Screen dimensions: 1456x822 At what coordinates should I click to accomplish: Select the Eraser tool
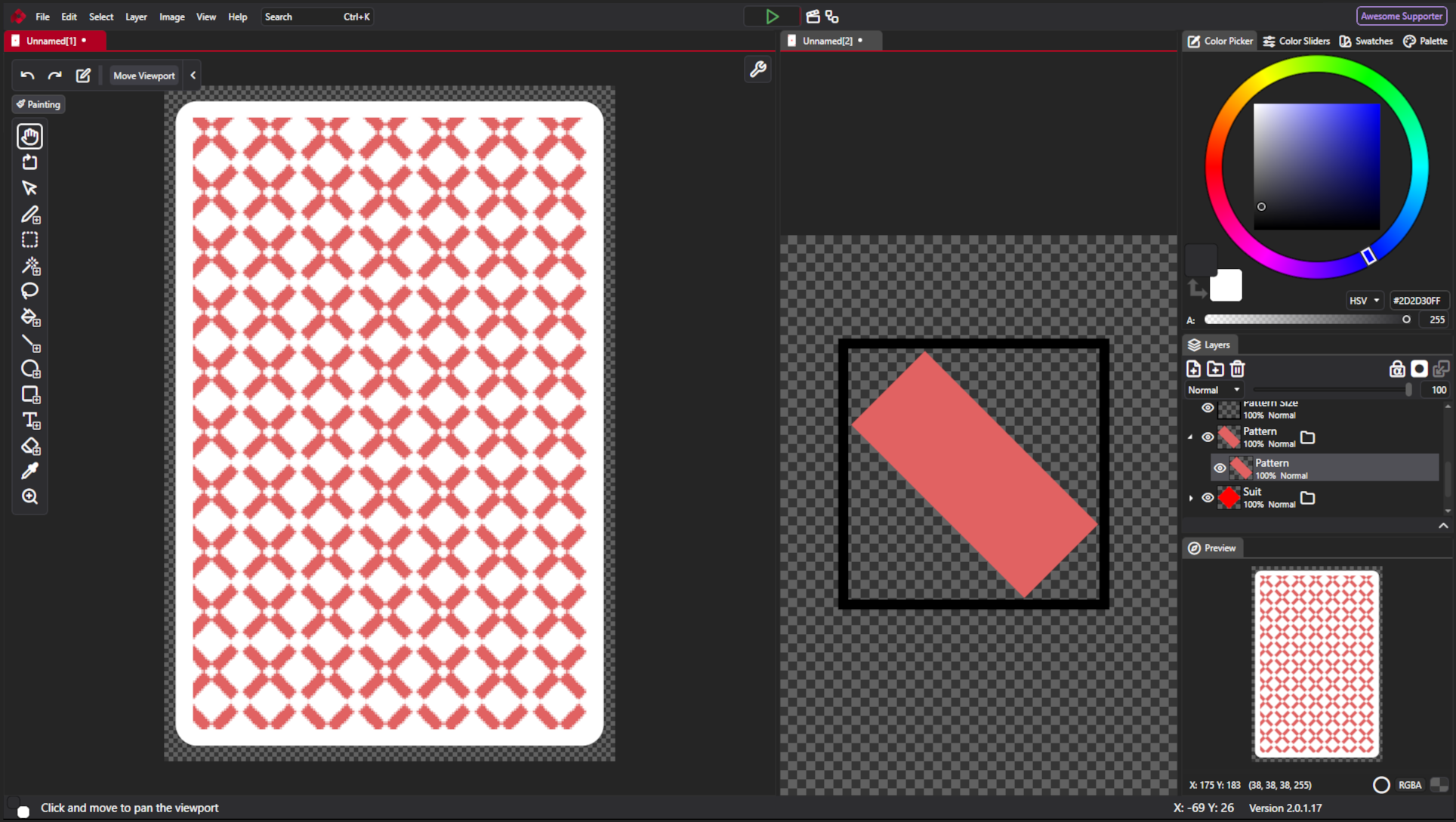(30, 446)
